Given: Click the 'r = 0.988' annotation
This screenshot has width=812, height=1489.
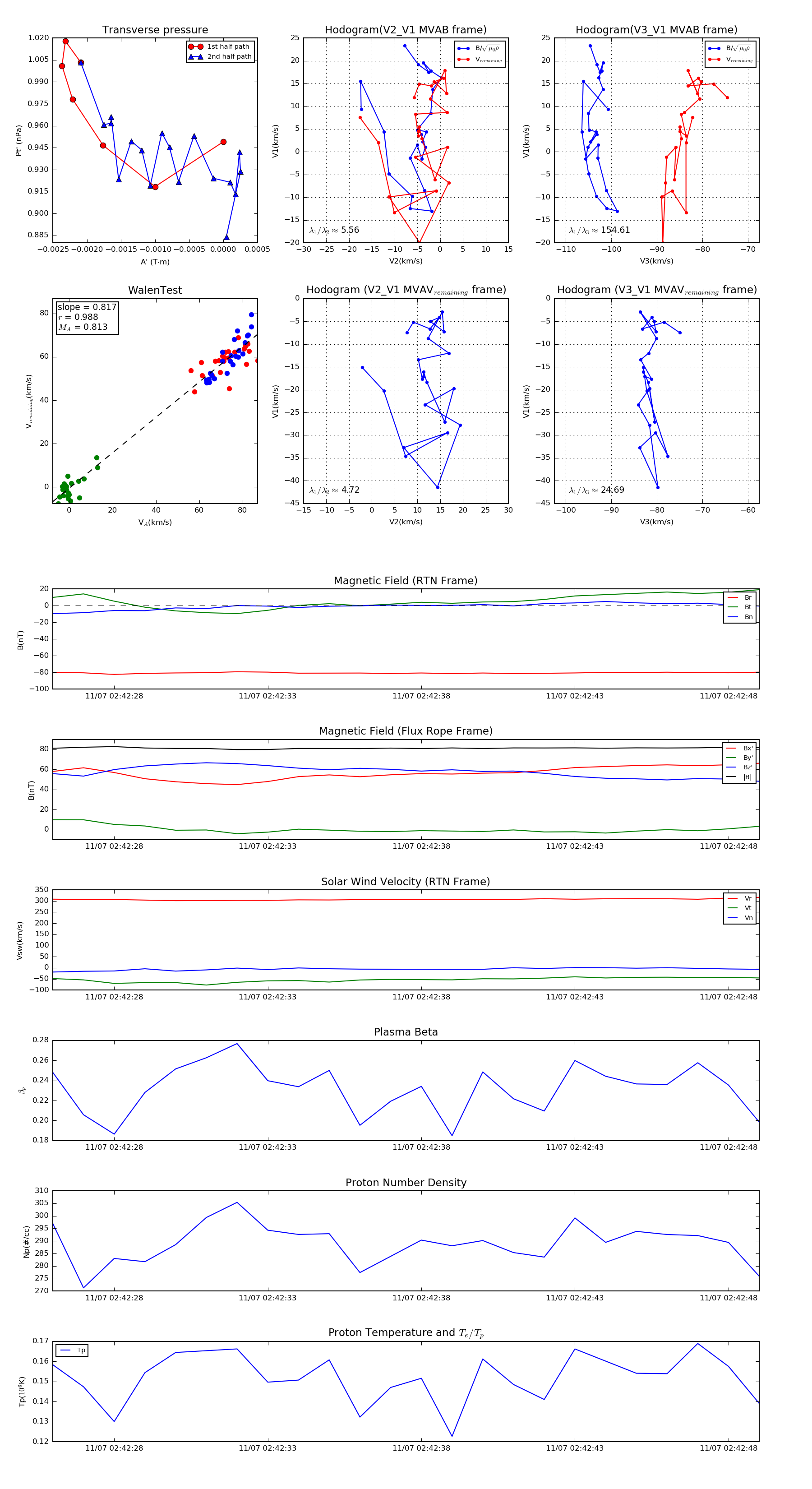Looking at the screenshot, I should [78, 317].
